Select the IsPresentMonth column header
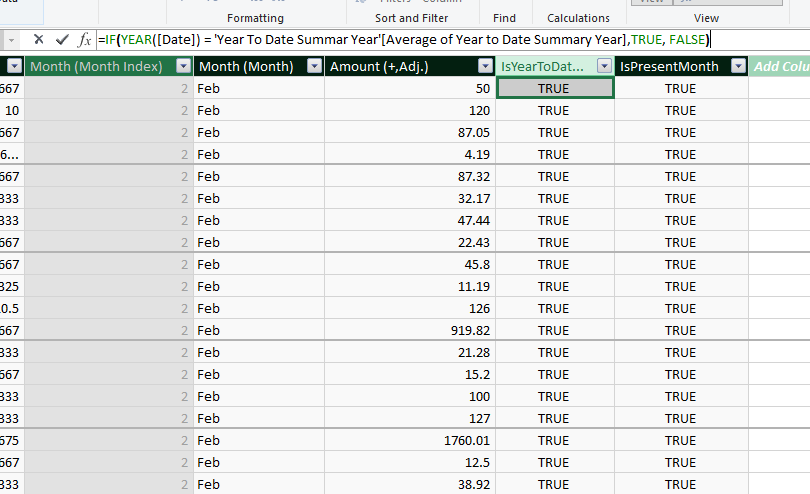The image size is (810, 494). [670, 66]
